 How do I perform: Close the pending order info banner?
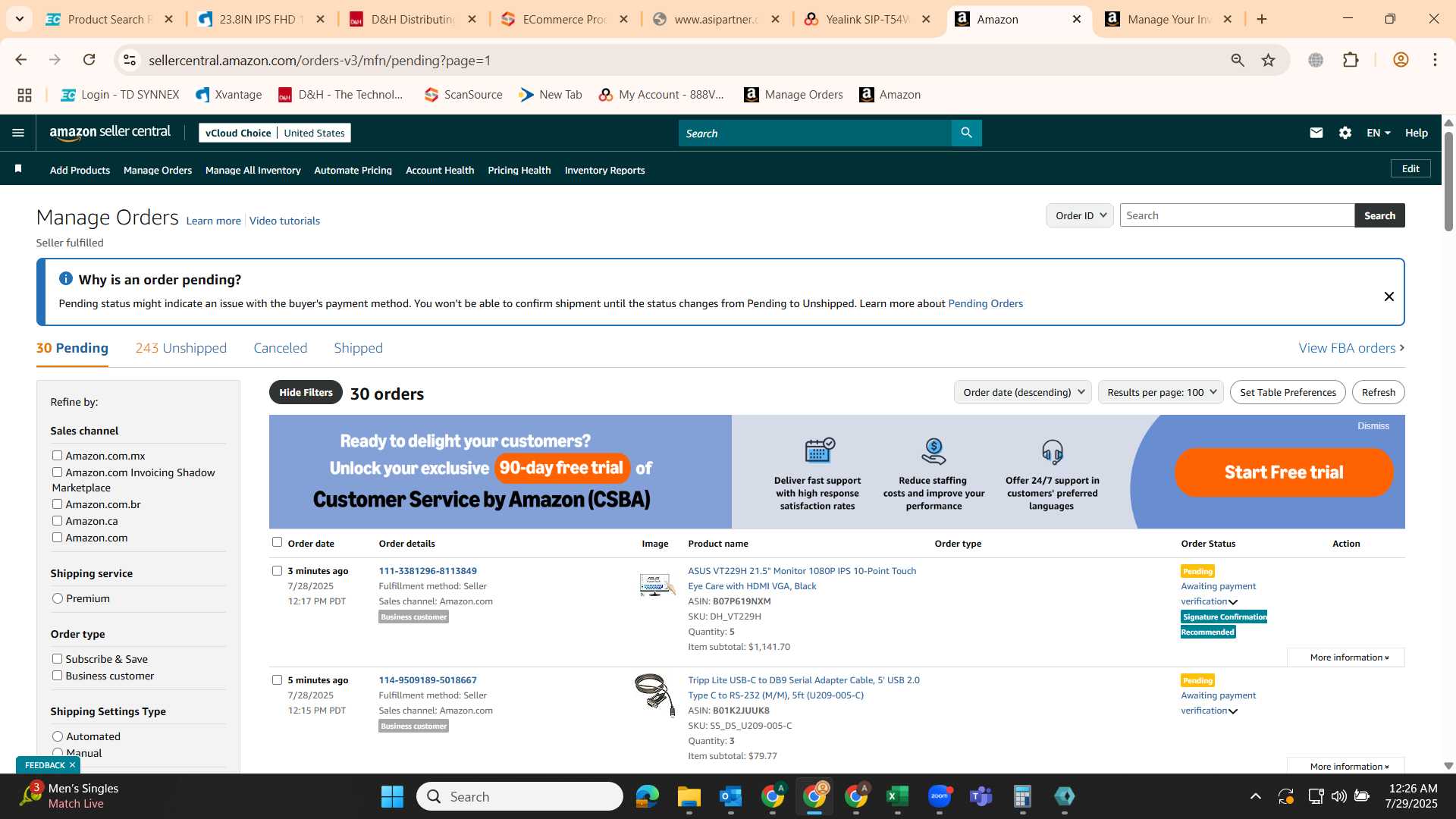pyautogui.click(x=1389, y=297)
